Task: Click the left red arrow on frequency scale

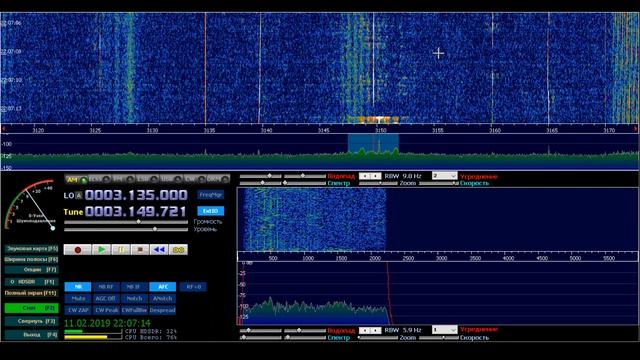Action: (4, 129)
